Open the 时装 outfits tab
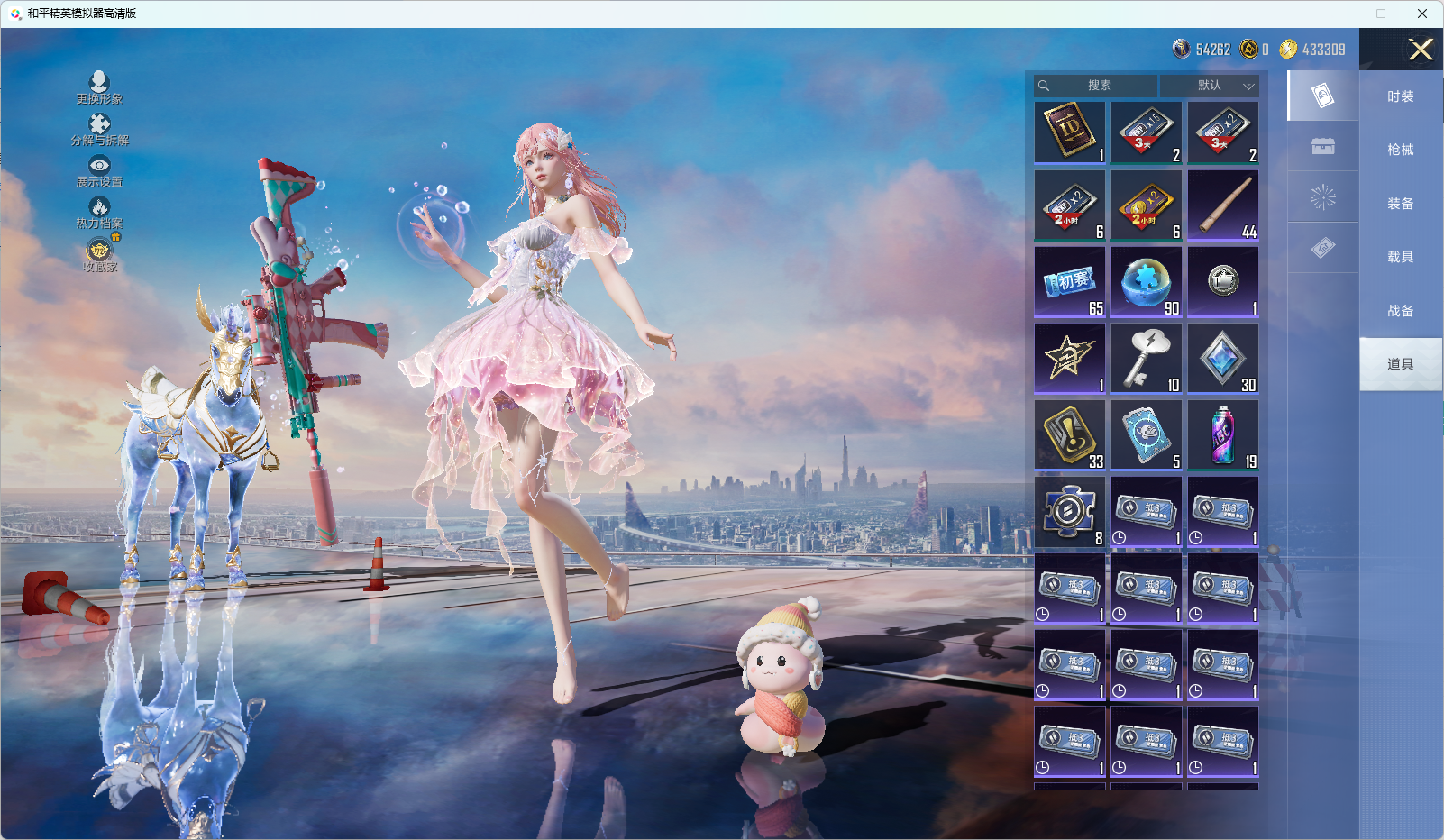1444x840 pixels. (x=1401, y=96)
